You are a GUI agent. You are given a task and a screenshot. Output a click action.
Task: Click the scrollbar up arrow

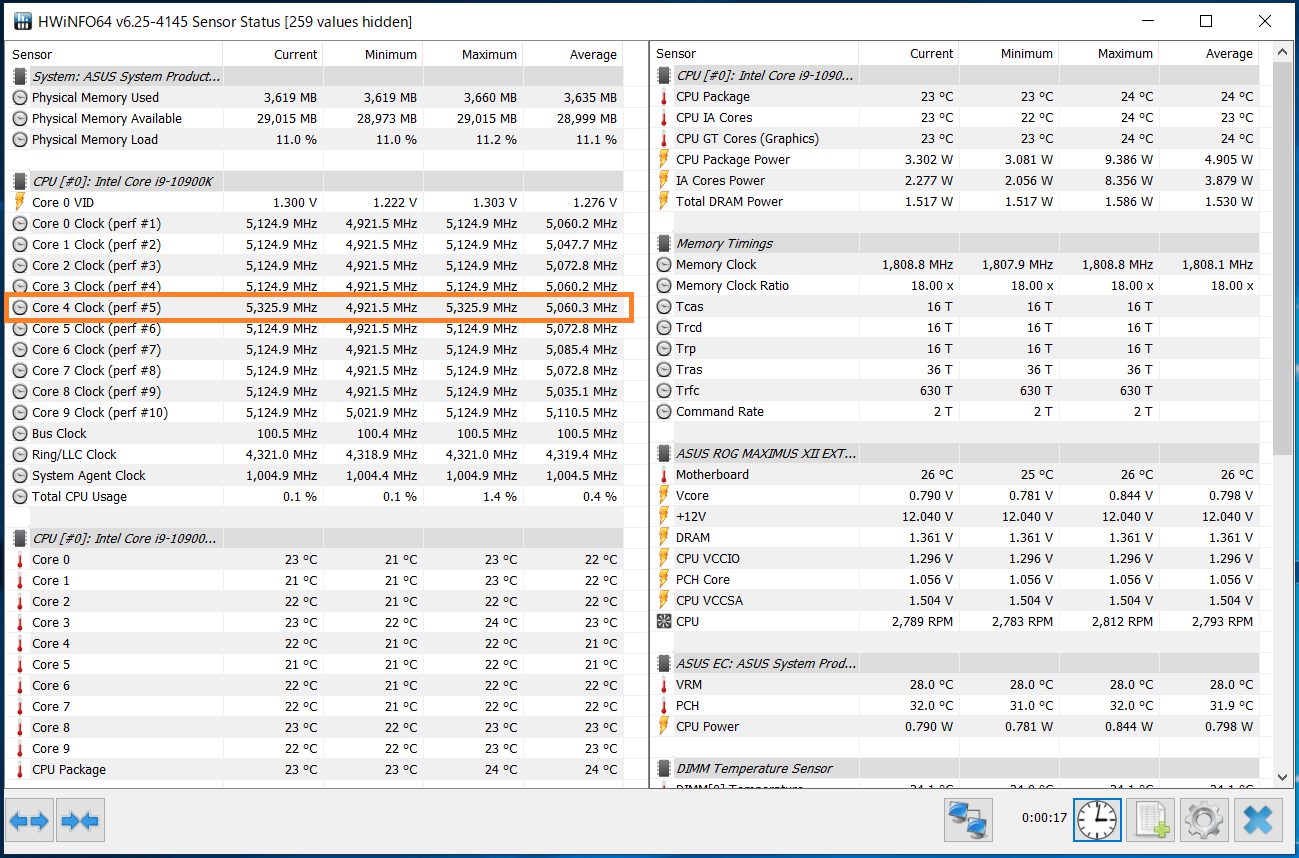(x=1282, y=52)
